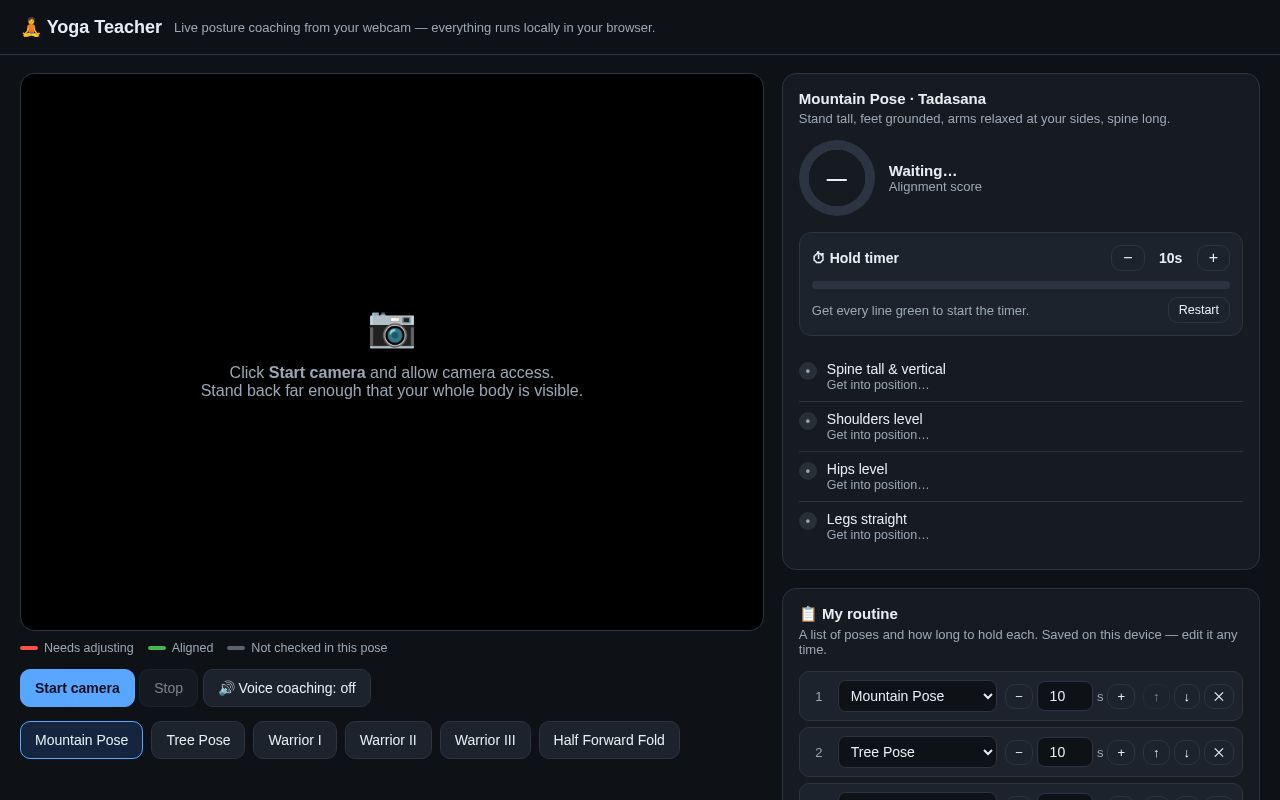Click the hold timer progress bar
Image resolution: width=1280 pixels, height=800 pixels.
point(1021,285)
